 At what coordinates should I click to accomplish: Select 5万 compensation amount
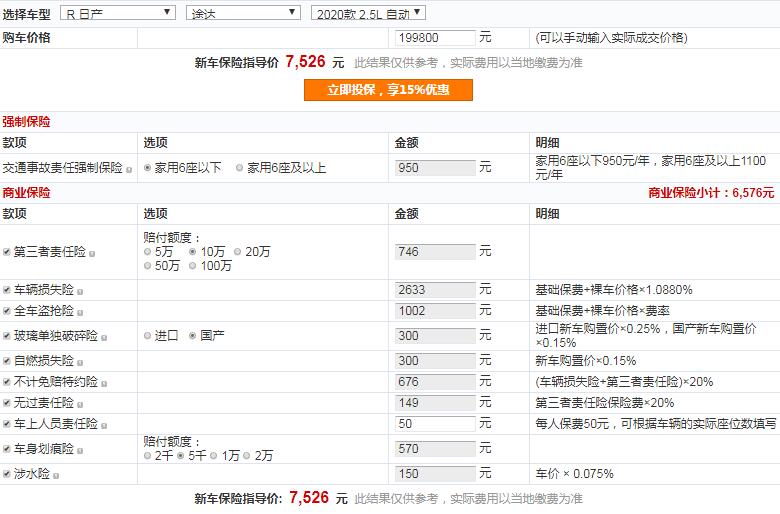coord(147,252)
